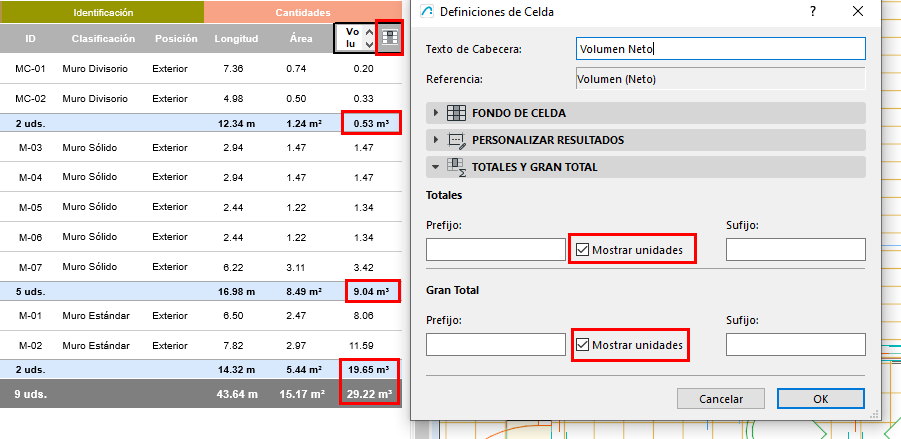The width and height of the screenshot is (901, 439).
Task: Select the M-07 ID cell
Action: pyautogui.click(x=30, y=267)
